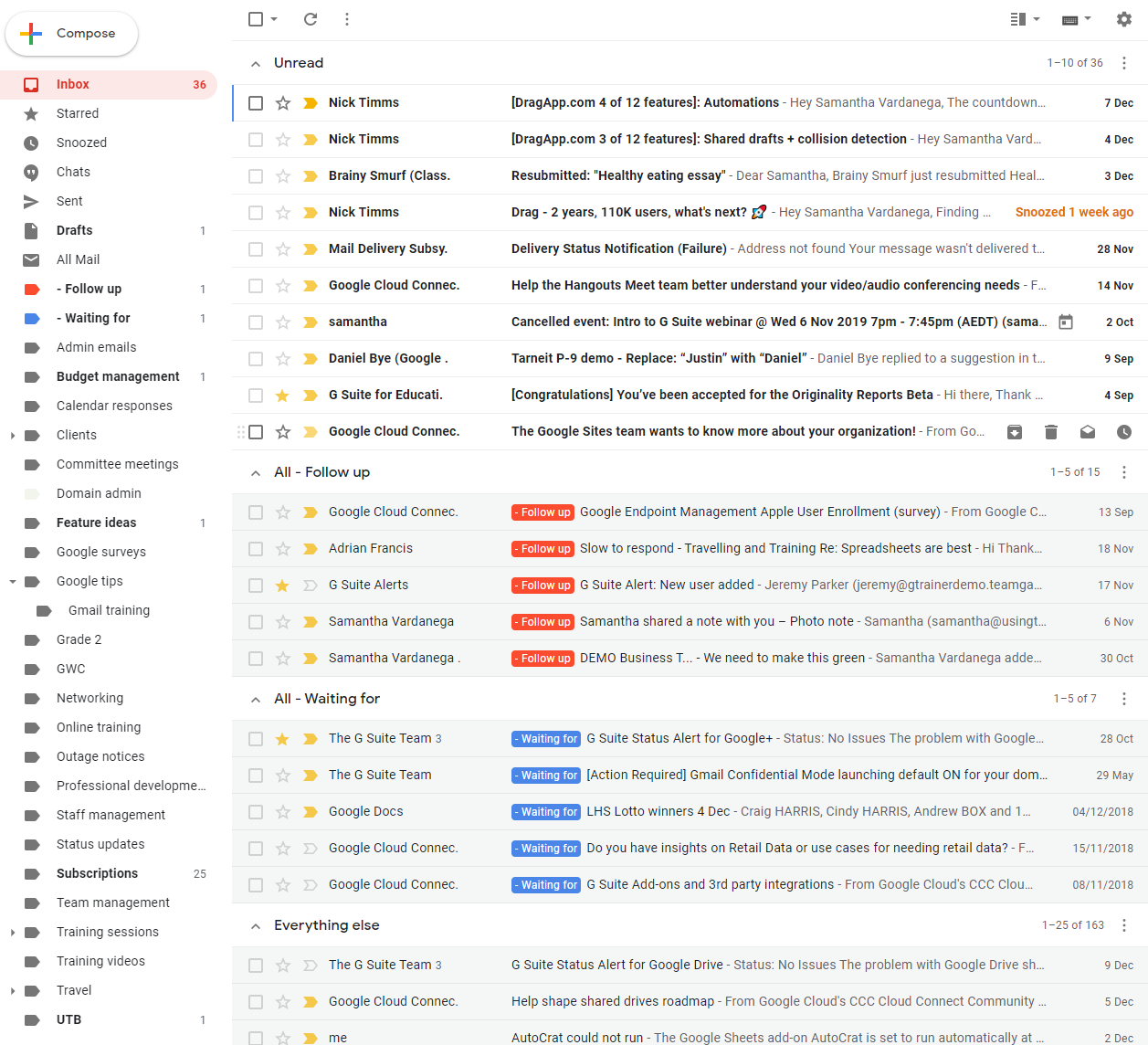
Task: Unstar the G Suite Alerts email
Action: pyautogui.click(x=283, y=586)
